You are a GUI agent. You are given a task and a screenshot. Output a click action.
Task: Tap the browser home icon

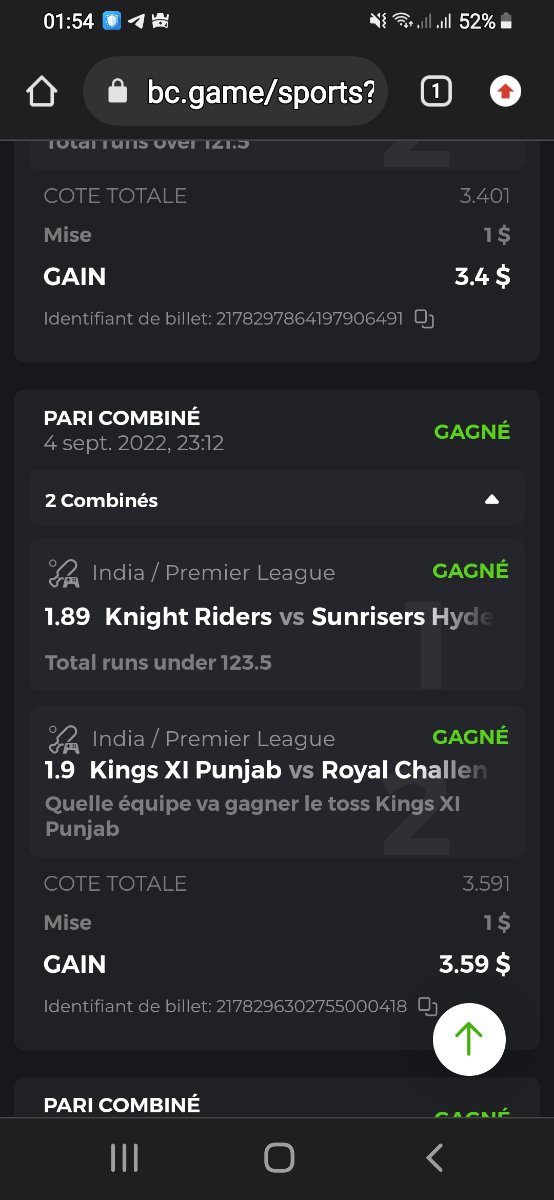click(41, 92)
